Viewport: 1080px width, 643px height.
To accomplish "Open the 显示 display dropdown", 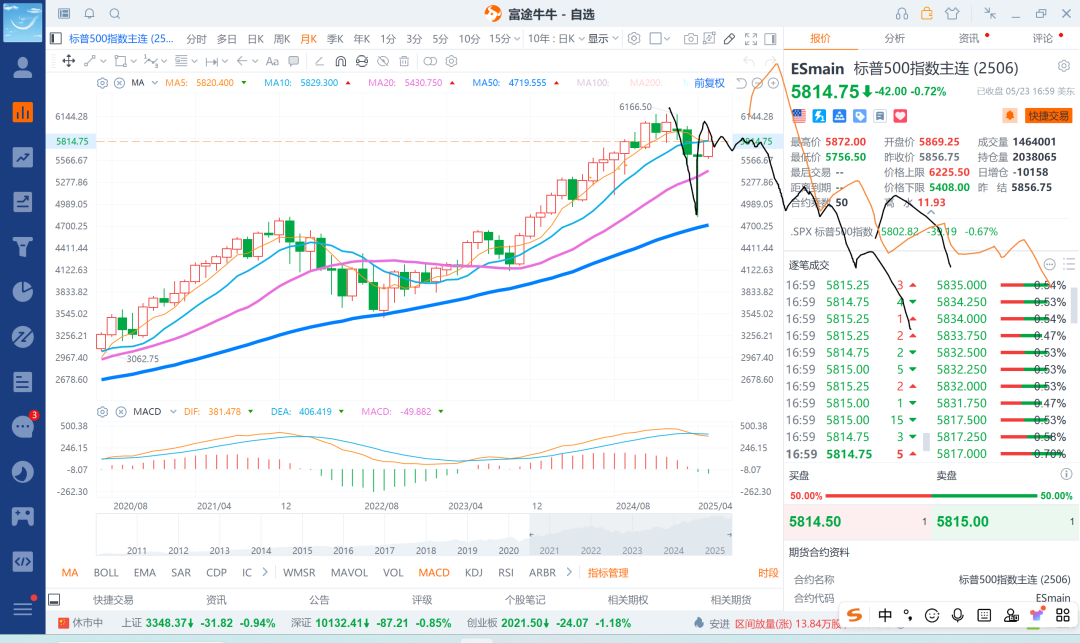I will tap(603, 39).
